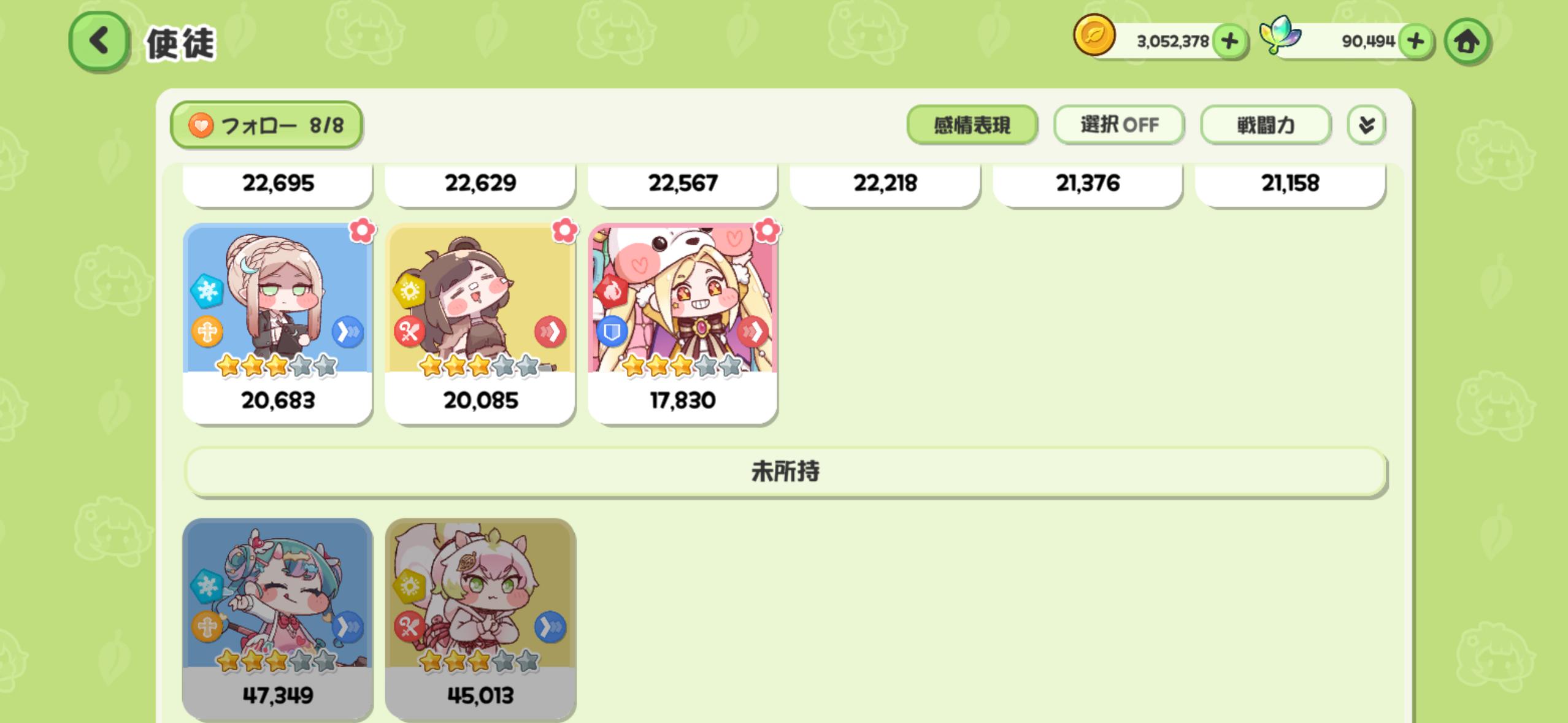The width and height of the screenshot is (1568, 723).
Task: Tap the home icon button
Action: point(1467,42)
